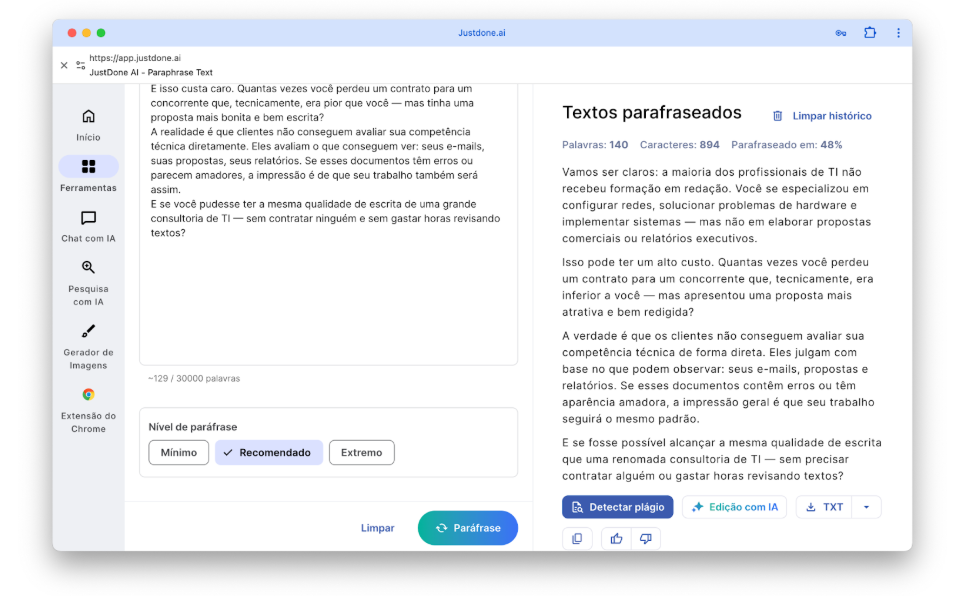The height and width of the screenshot is (596, 970).
Task: Click Detectar plágio button
Action: [617, 507]
